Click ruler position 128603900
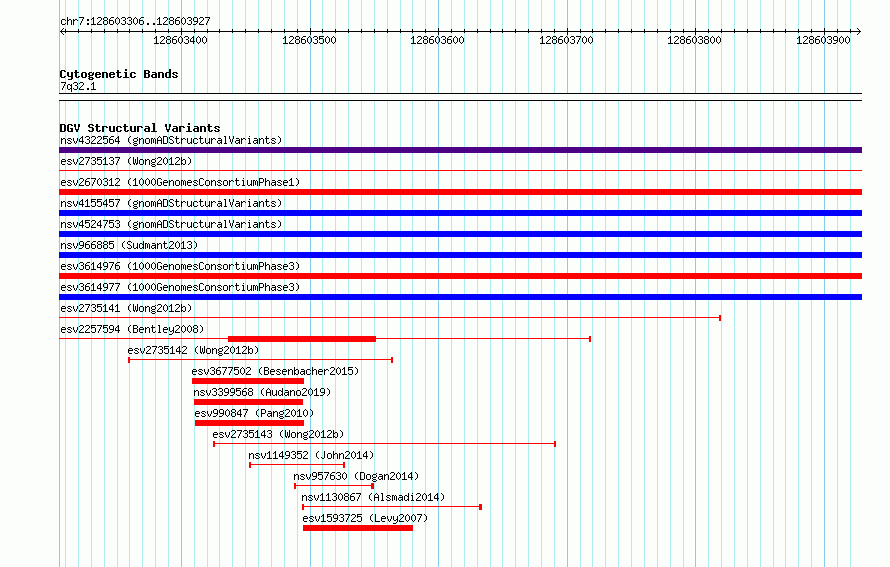Screen dimensions: 890x567 [x=824, y=40]
